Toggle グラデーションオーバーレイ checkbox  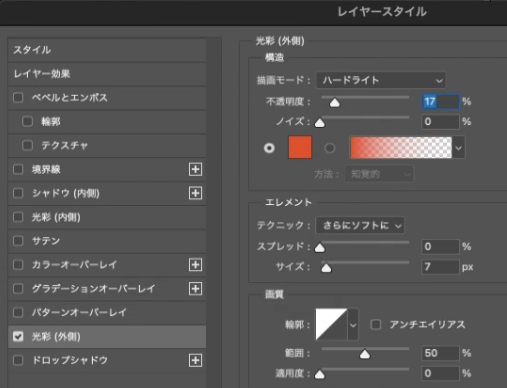click(18, 289)
